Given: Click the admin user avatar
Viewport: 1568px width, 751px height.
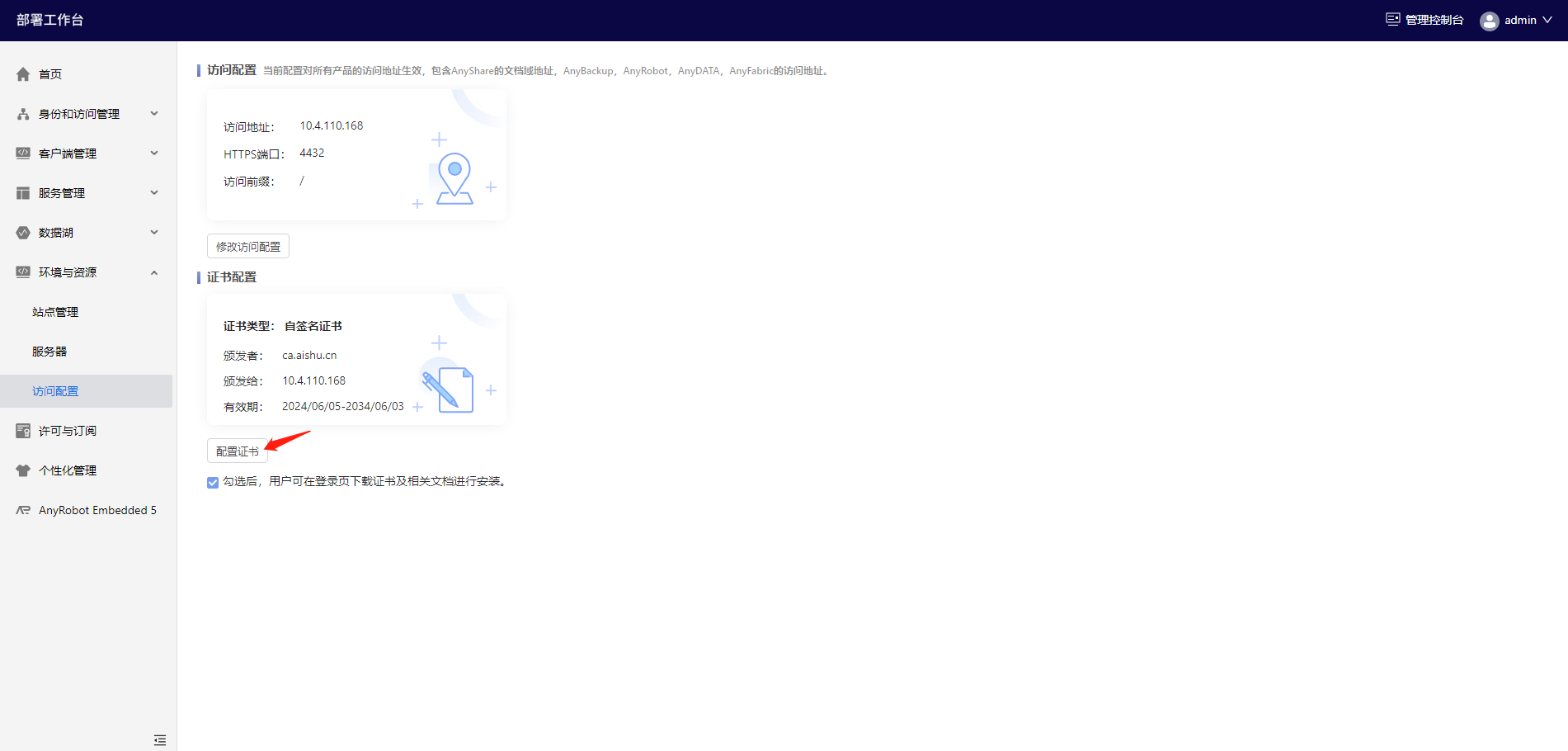Looking at the screenshot, I should (x=1489, y=21).
